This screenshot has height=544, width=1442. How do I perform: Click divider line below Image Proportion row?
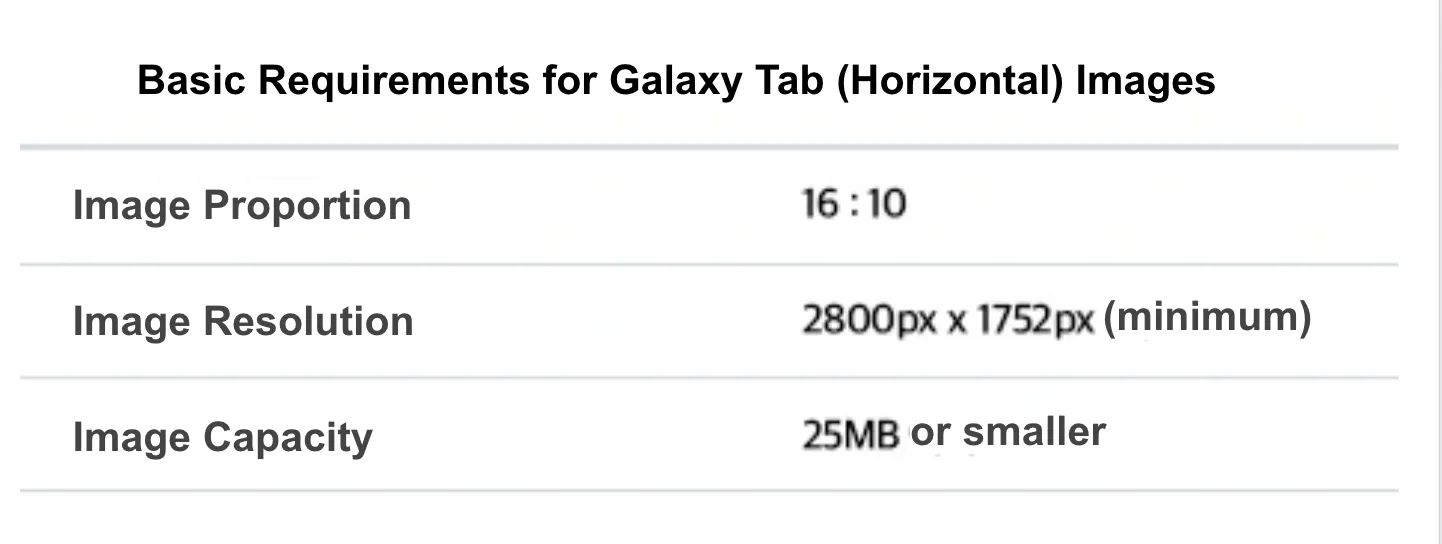(709, 265)
